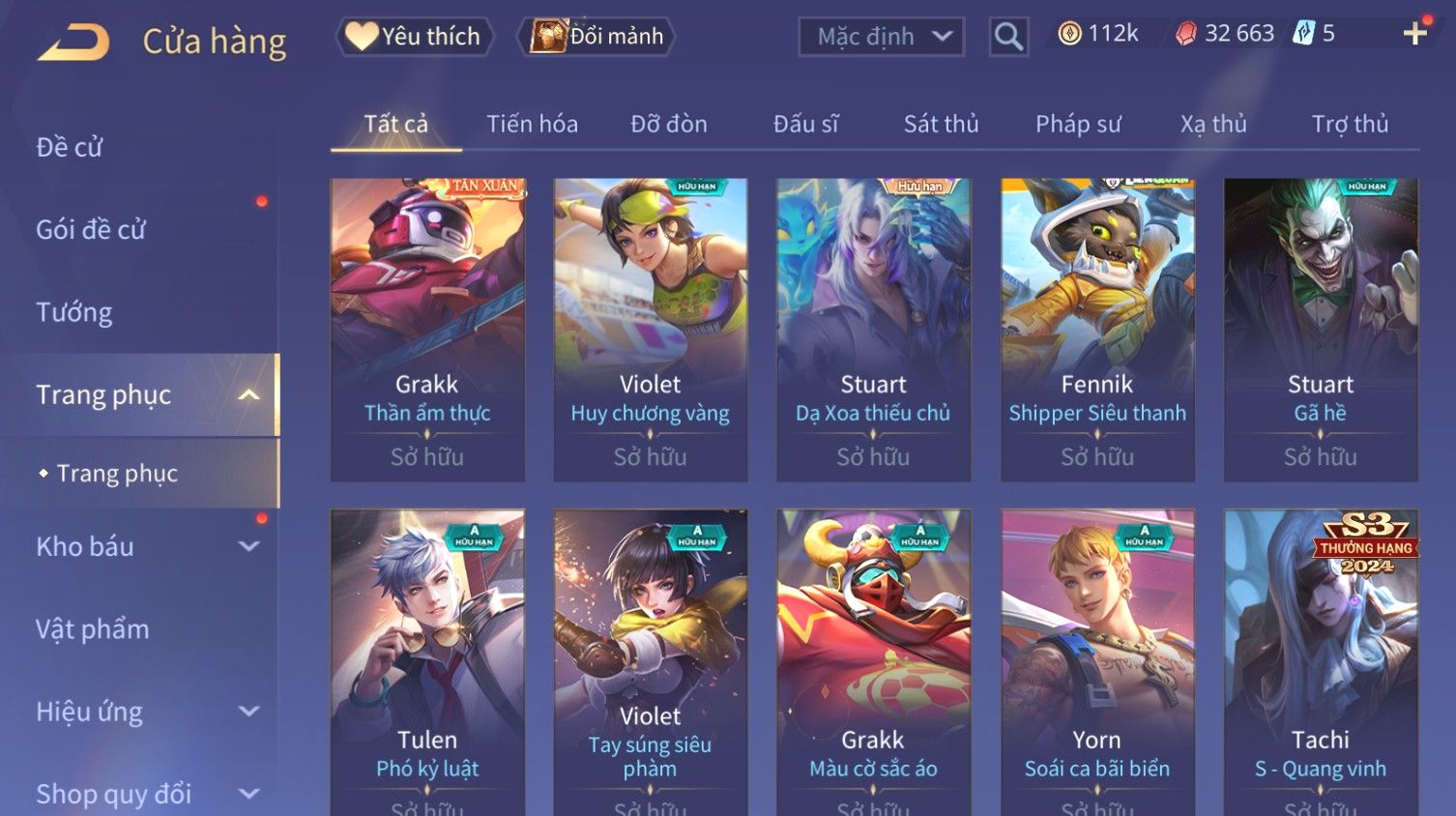The width and height of the screenshot is (1456, 816).
Task: Open the Mặc định sort dropdown
Action: tap(882, 37)
